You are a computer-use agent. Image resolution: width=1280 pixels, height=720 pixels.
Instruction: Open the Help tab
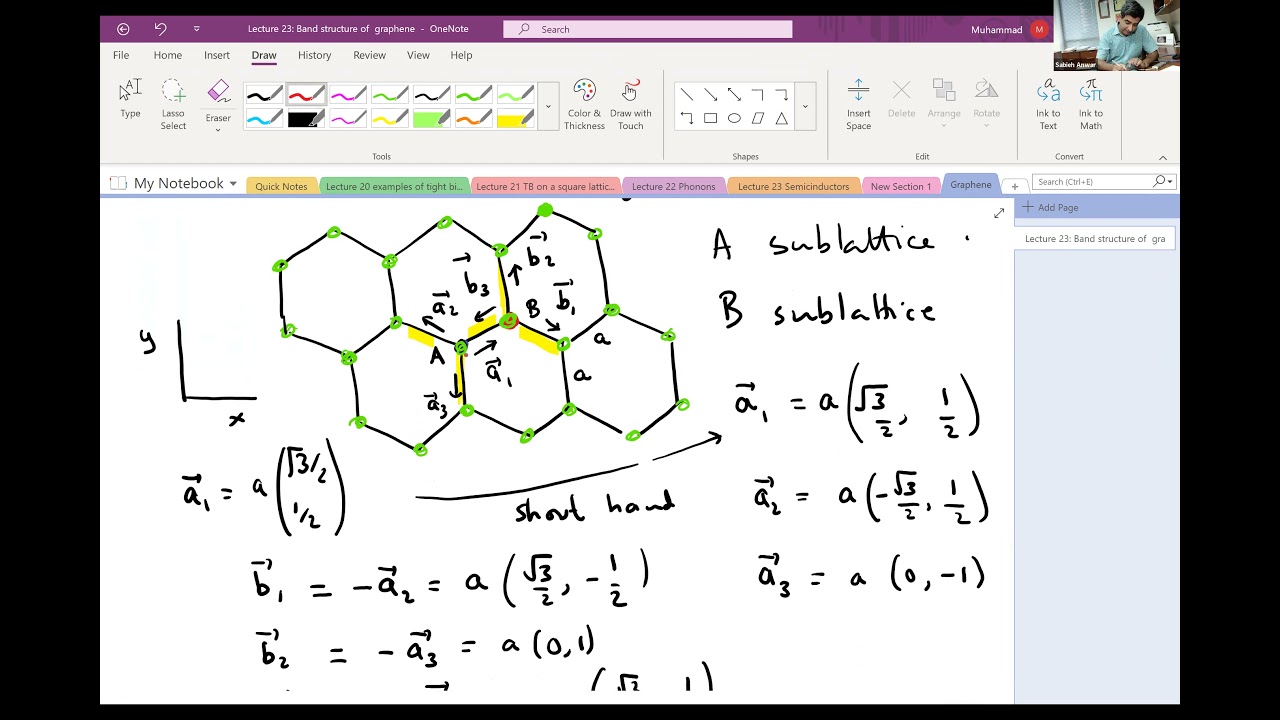461,55
